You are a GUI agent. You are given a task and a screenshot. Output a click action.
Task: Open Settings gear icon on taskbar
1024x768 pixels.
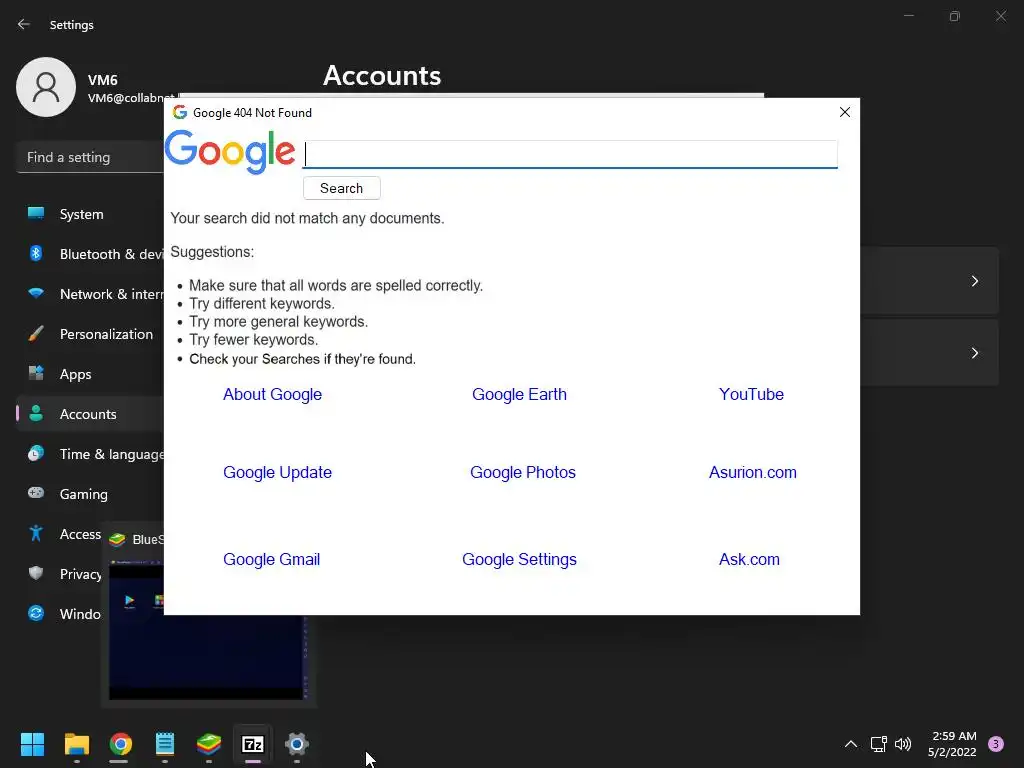click(x=296, y=744)
